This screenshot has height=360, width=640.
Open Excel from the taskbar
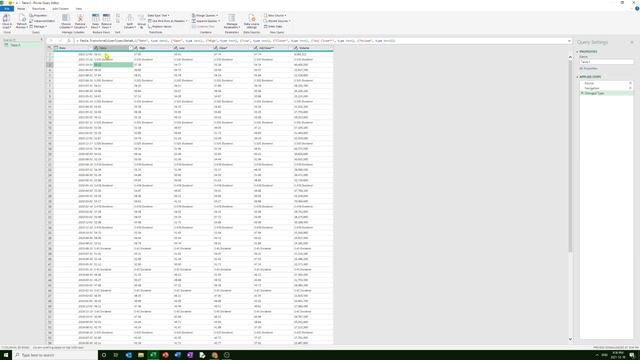click(153, 355)
